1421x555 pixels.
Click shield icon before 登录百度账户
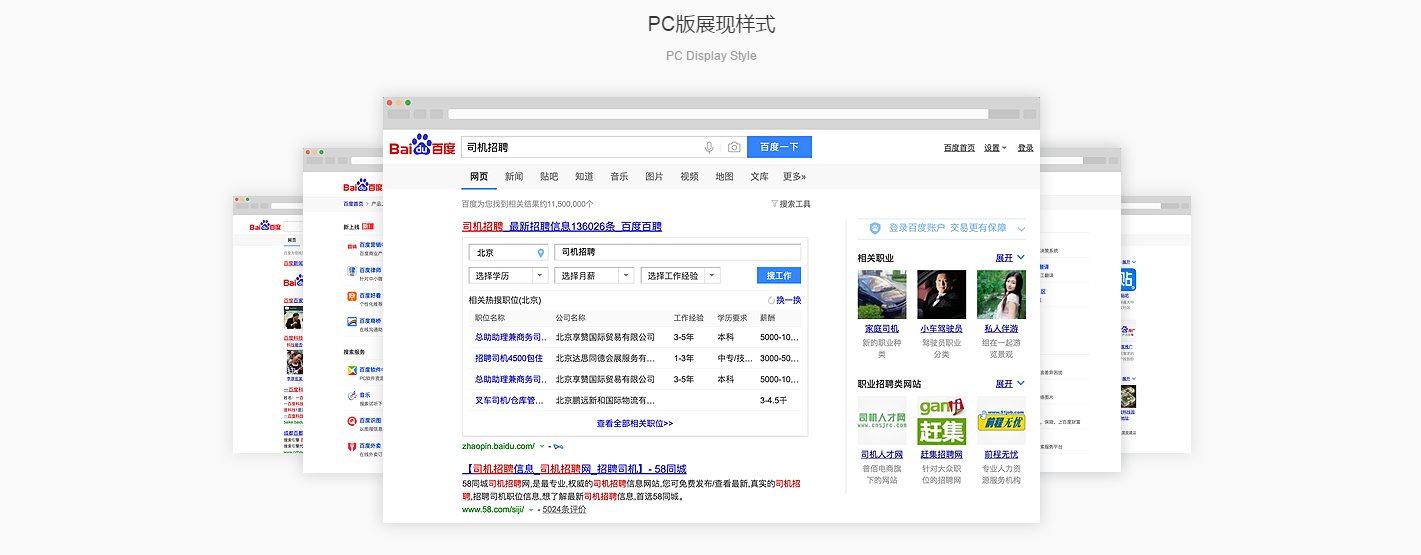[x=875, y=228]
